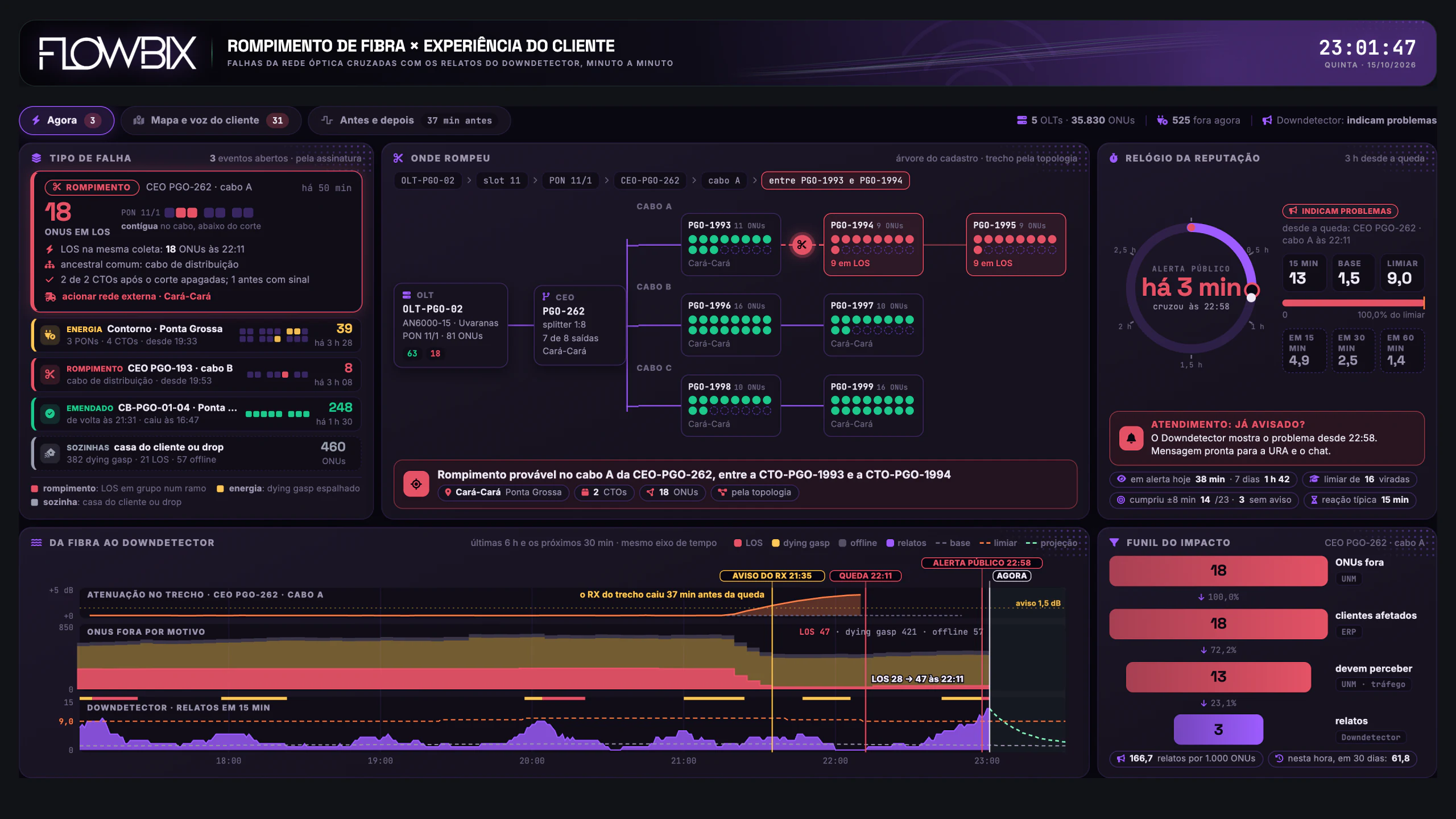This screenshot has height=819, width=1456.
Task: Select the entre PGO-1993 e PGO-1994 chip
Action: coord(835,181)
